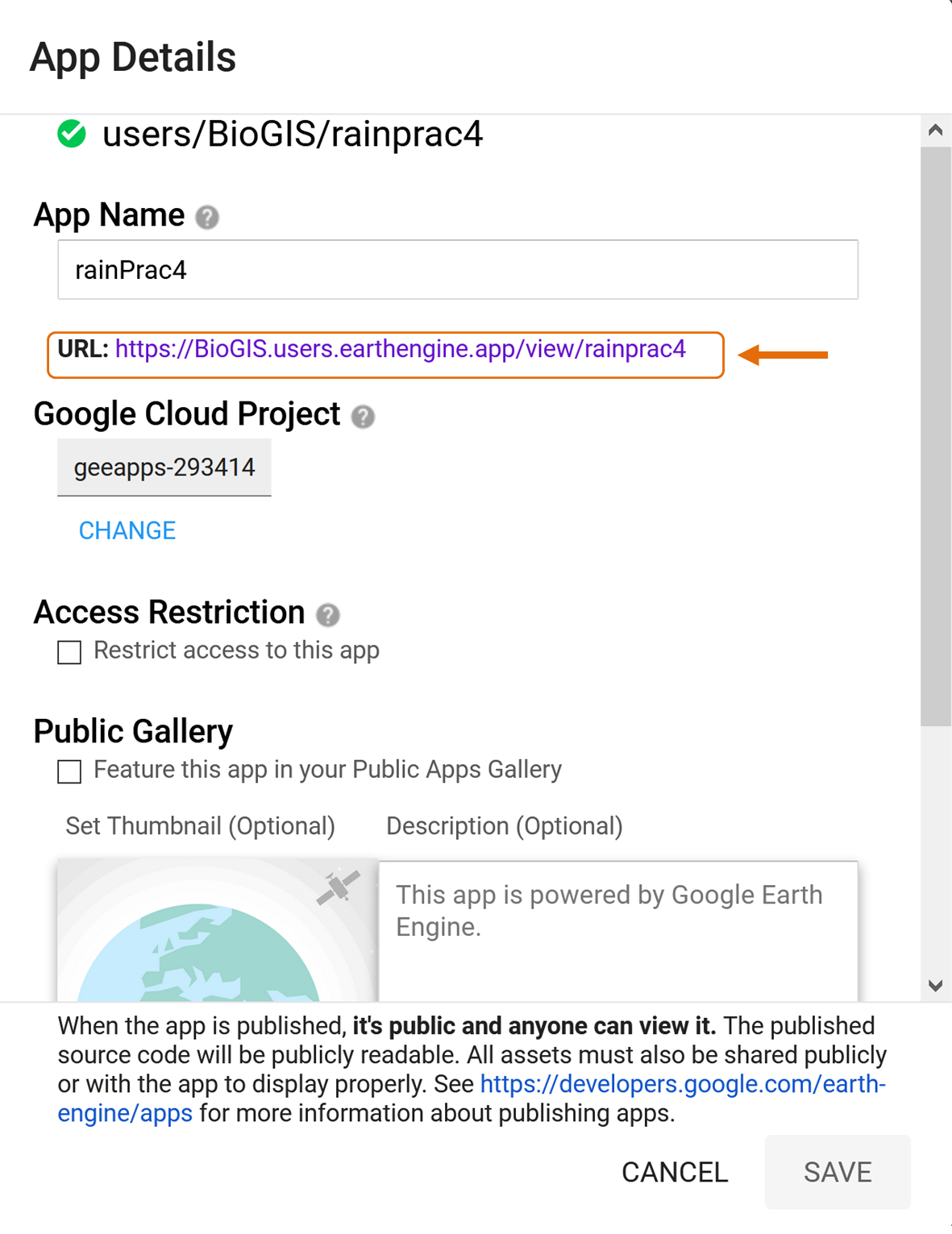Viewport: 952px width, 1234px height.
Task: Click the orange arrow pointing at the URL
Action: click(783, 355)
